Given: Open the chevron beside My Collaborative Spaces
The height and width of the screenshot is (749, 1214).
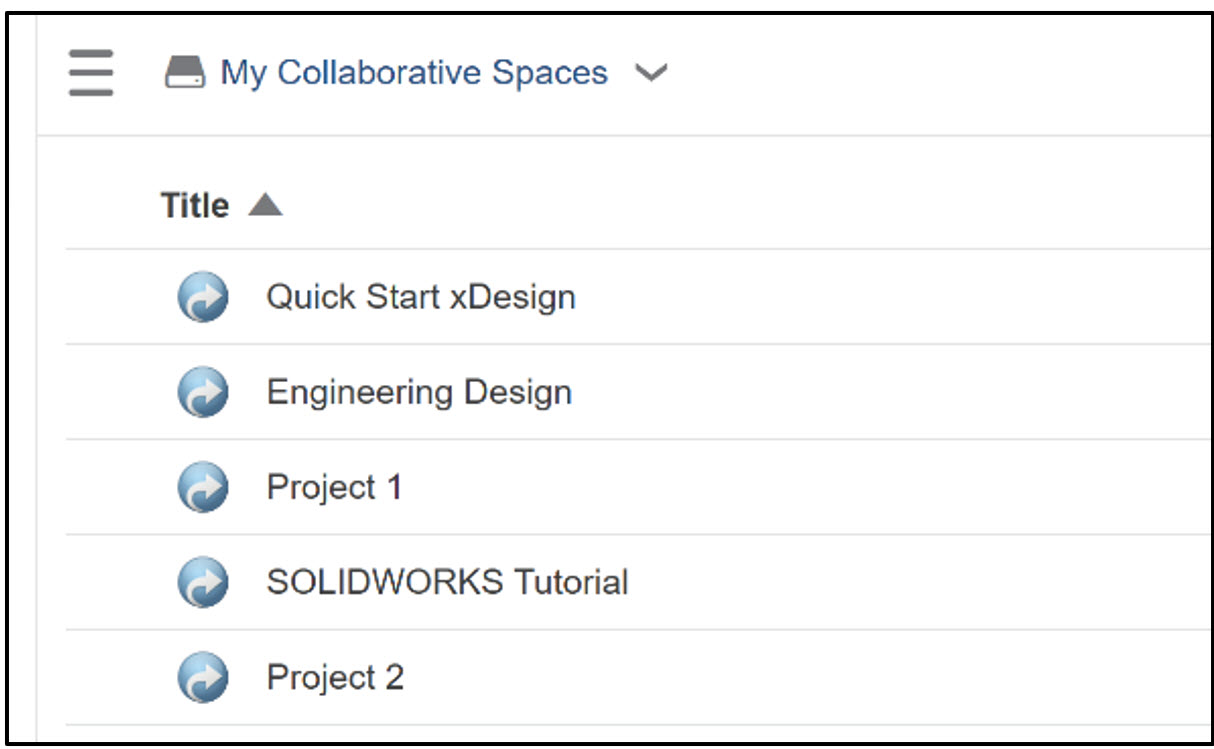Looking at the screenshot, I should (652, 73).
